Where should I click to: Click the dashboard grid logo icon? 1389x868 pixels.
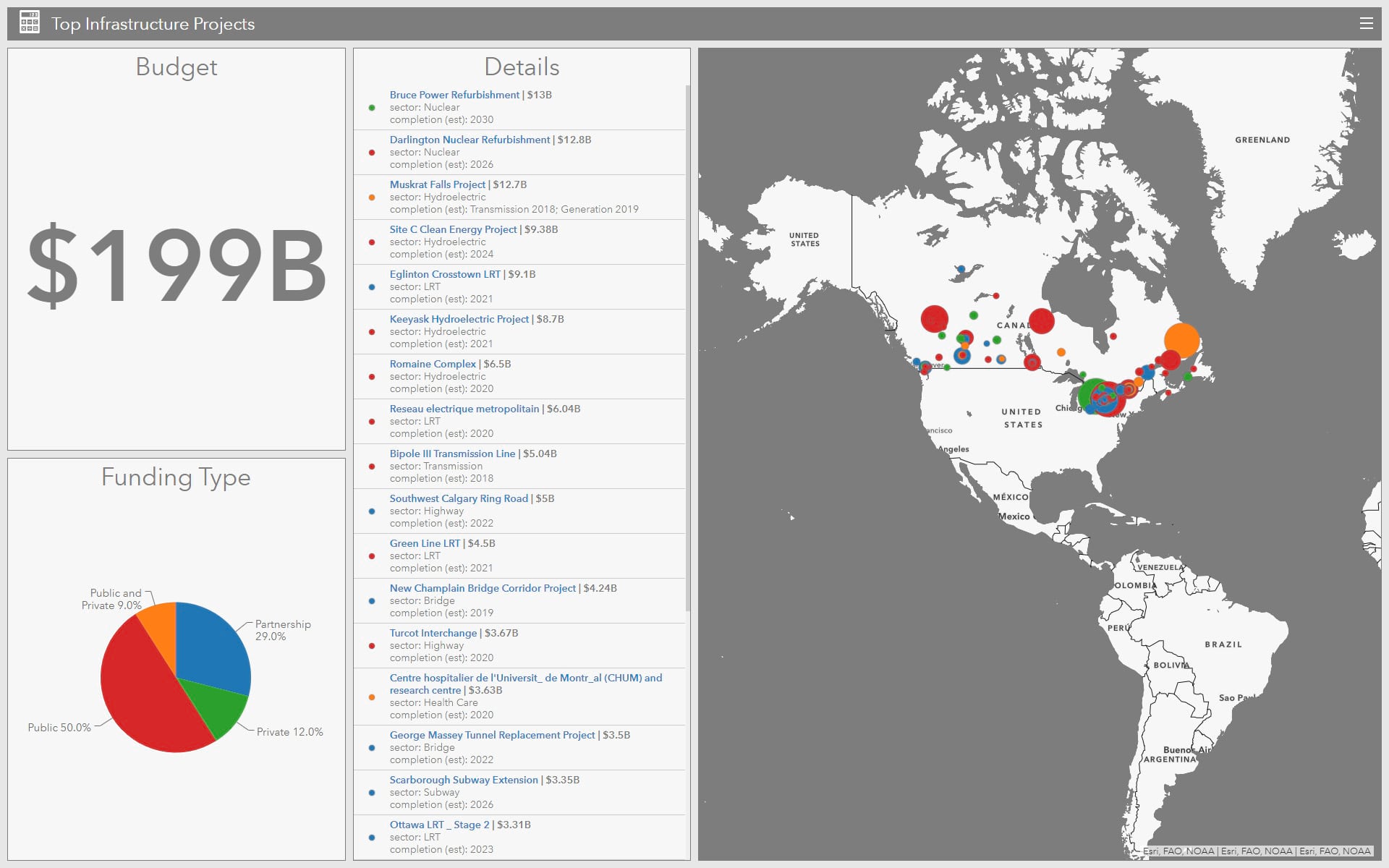pos(30,22)
